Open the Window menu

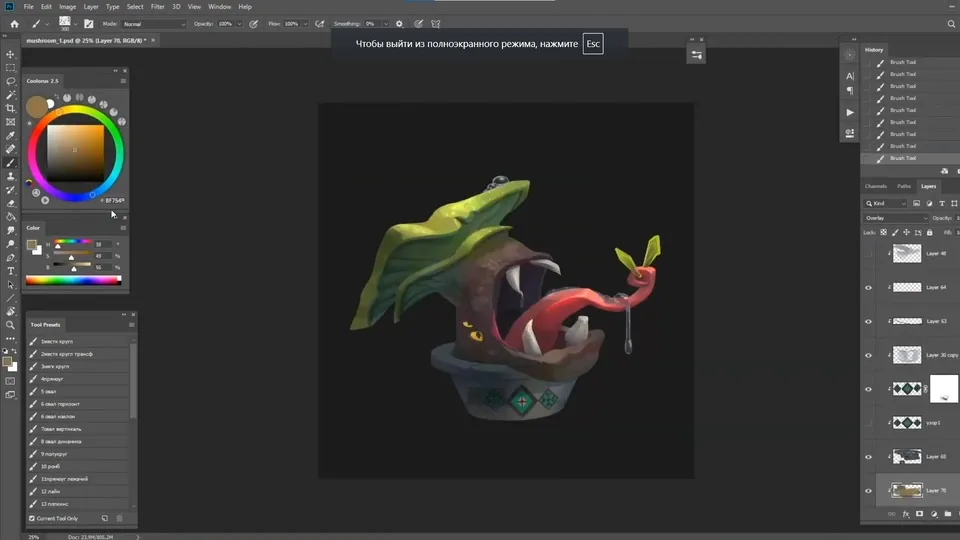tap(219, 7)
